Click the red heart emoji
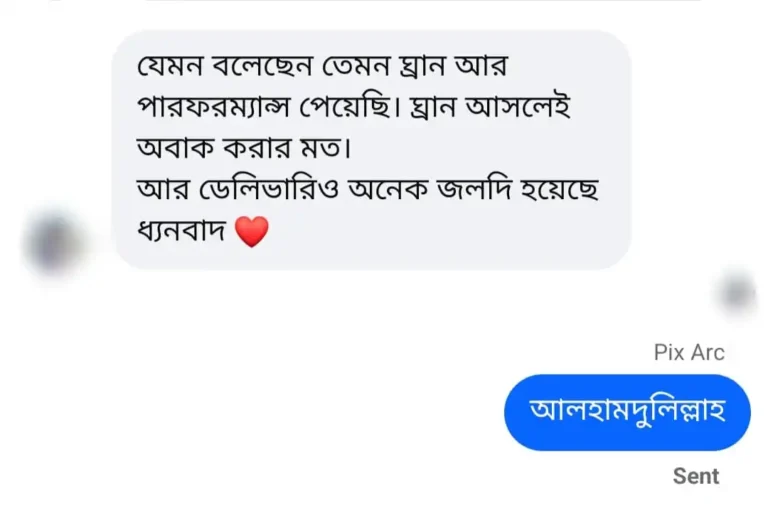 tap(252, 232)
